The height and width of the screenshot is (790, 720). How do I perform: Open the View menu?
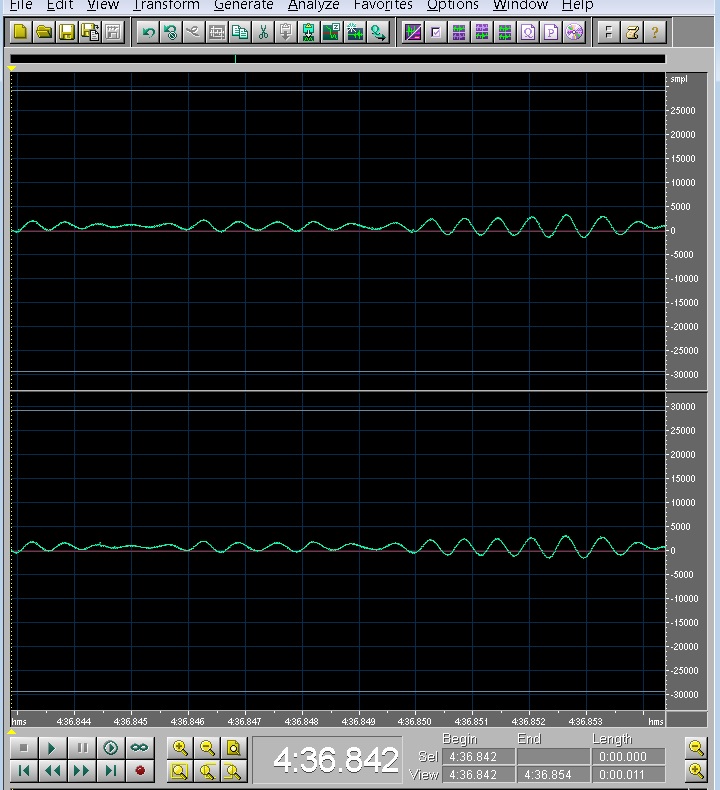(103, 5)
